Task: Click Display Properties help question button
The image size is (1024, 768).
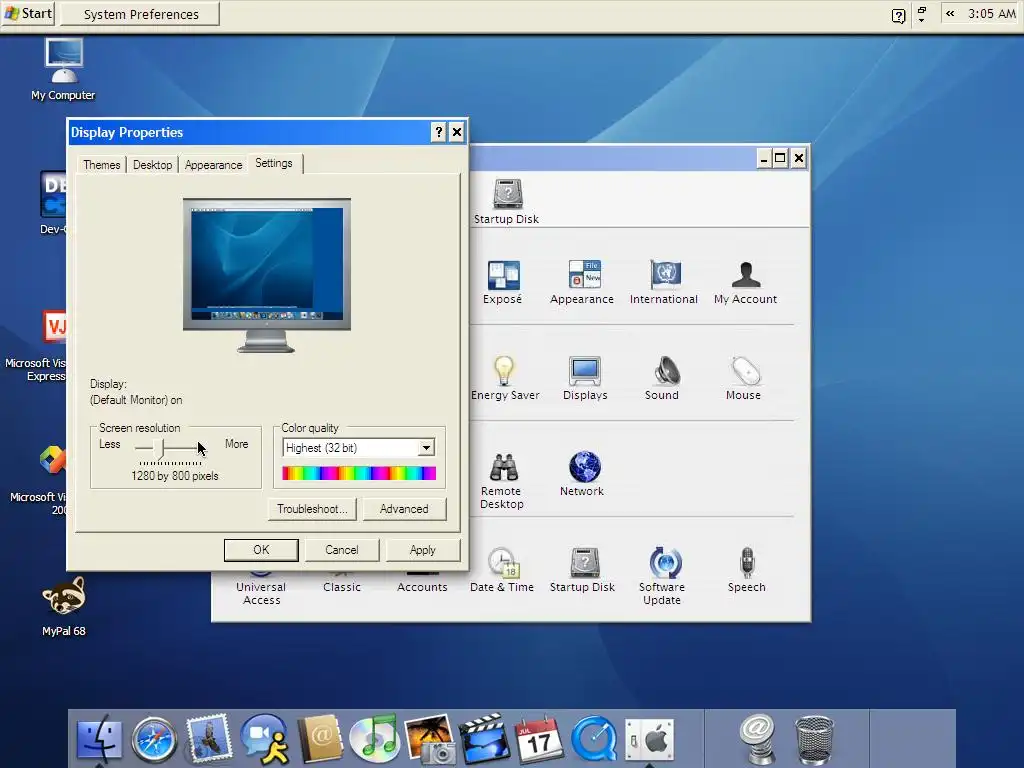Action: (x=439, y=133)
